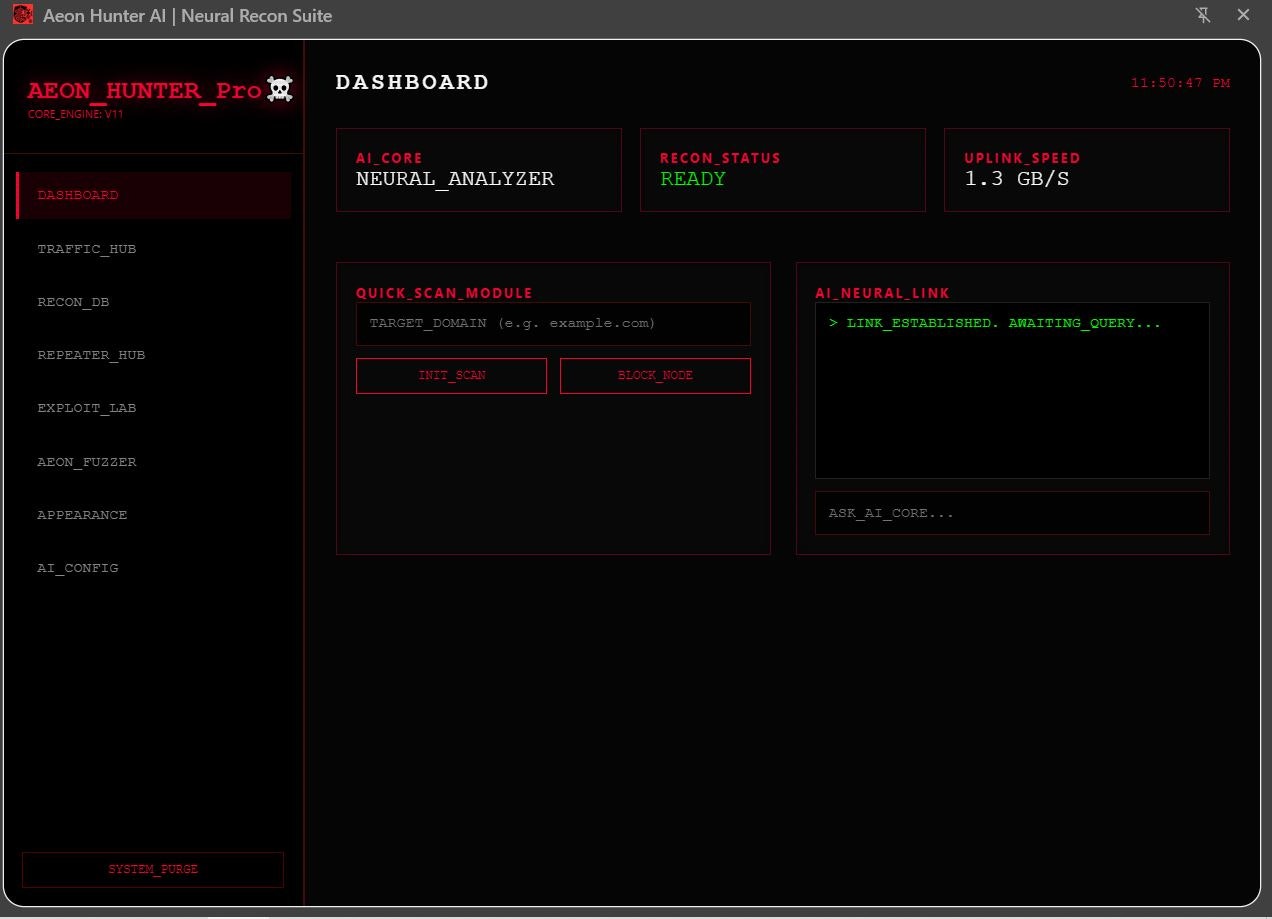This screenshot has height=919, width=1272.
Task: Click the AI neural link output console
Action: 1012,391
